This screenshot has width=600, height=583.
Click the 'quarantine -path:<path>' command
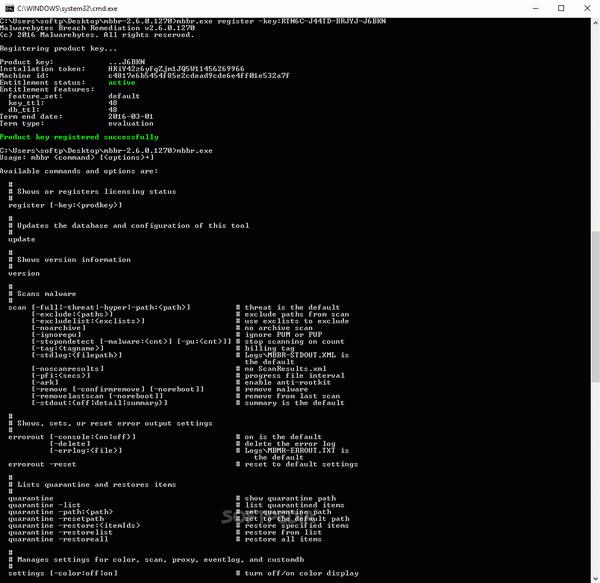point(60,512)
